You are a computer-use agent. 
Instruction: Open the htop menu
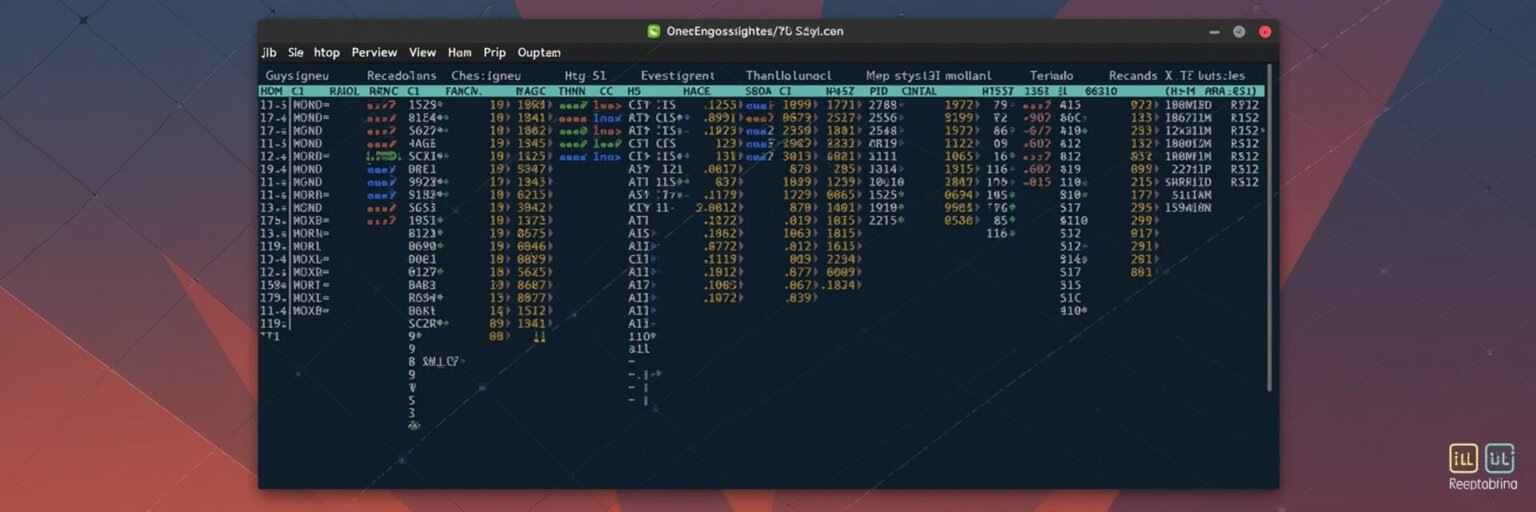327,52
